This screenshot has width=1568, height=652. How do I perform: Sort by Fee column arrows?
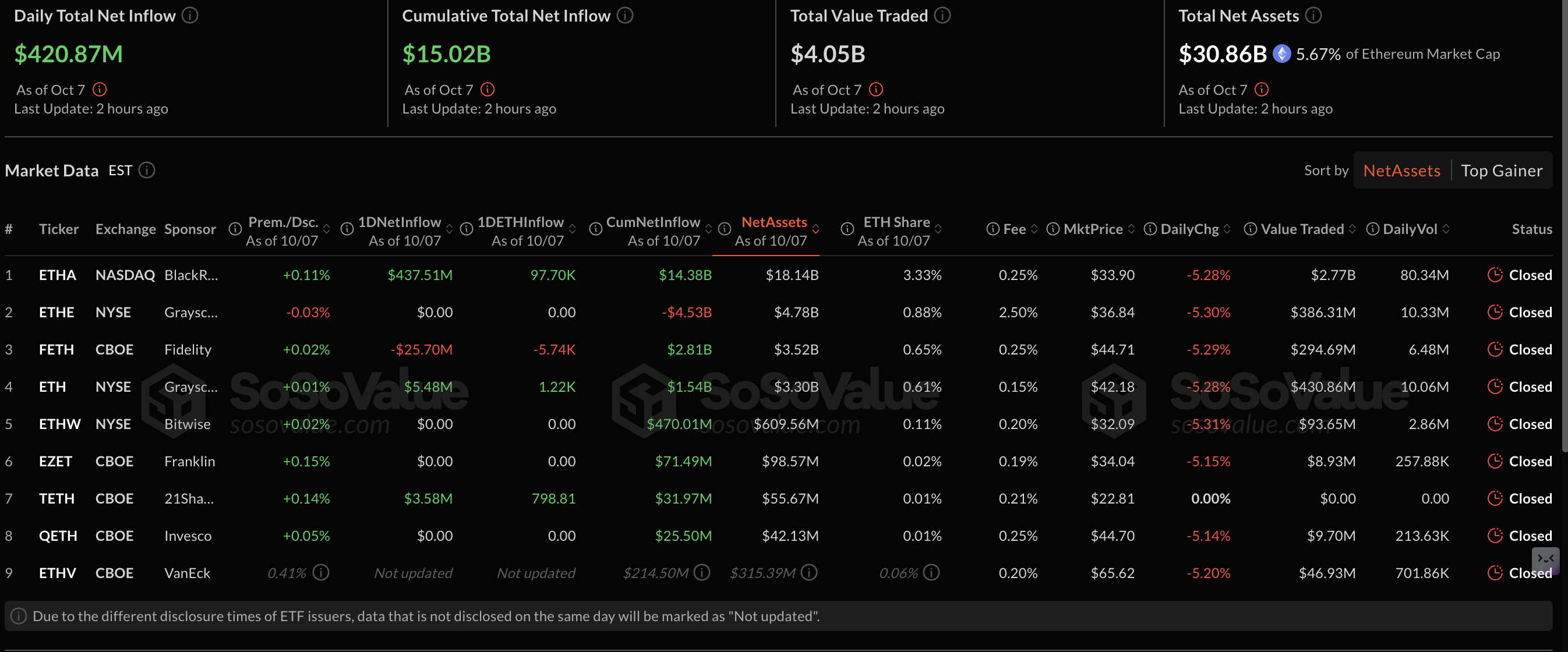(1034, 229)
